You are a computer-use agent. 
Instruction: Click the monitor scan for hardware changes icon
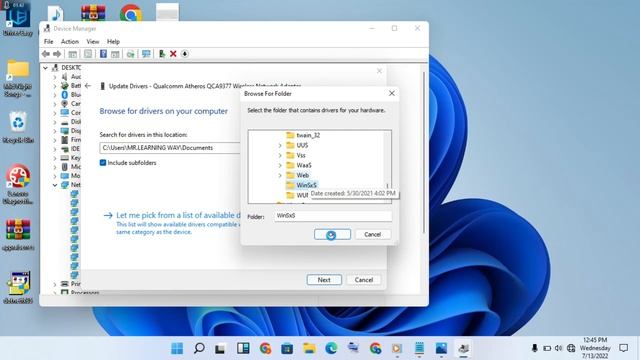click(146, 54)
